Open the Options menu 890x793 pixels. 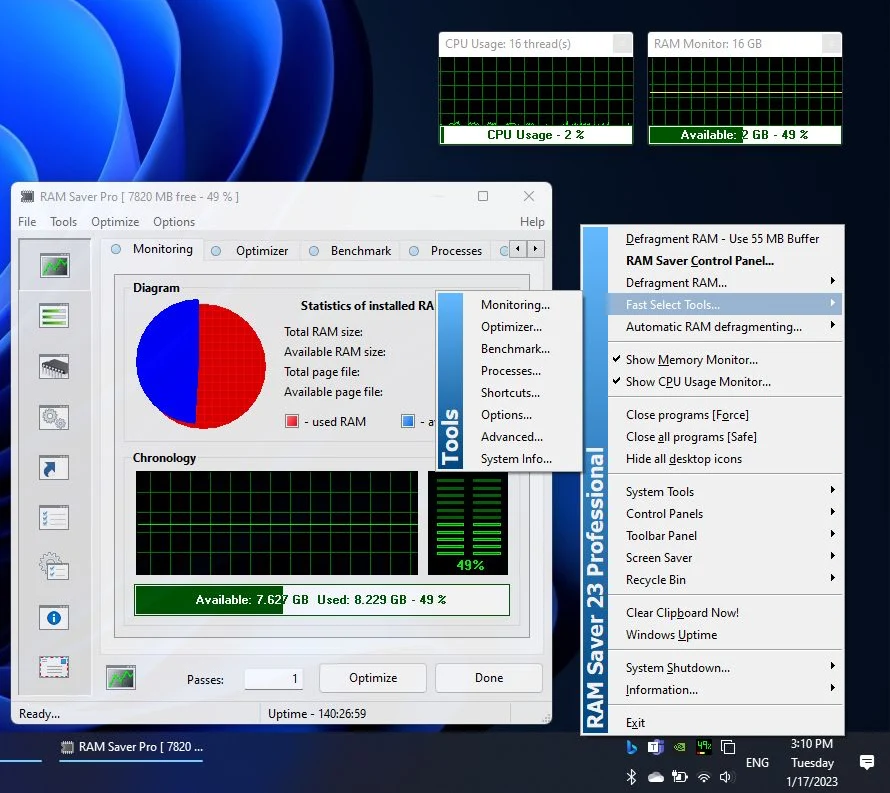tap(174, 222)
